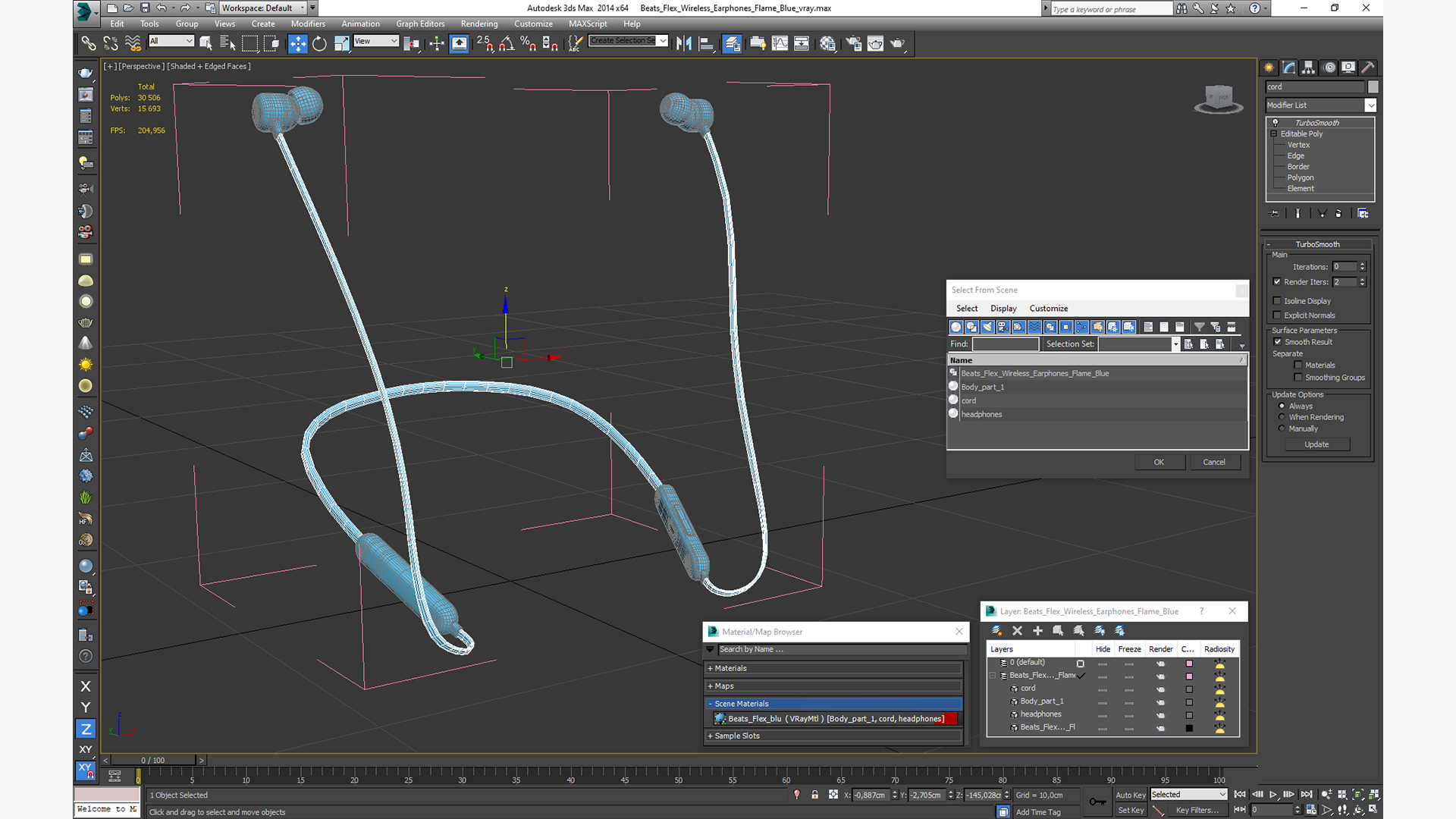Click the Select and Link tool

(89, 44)
